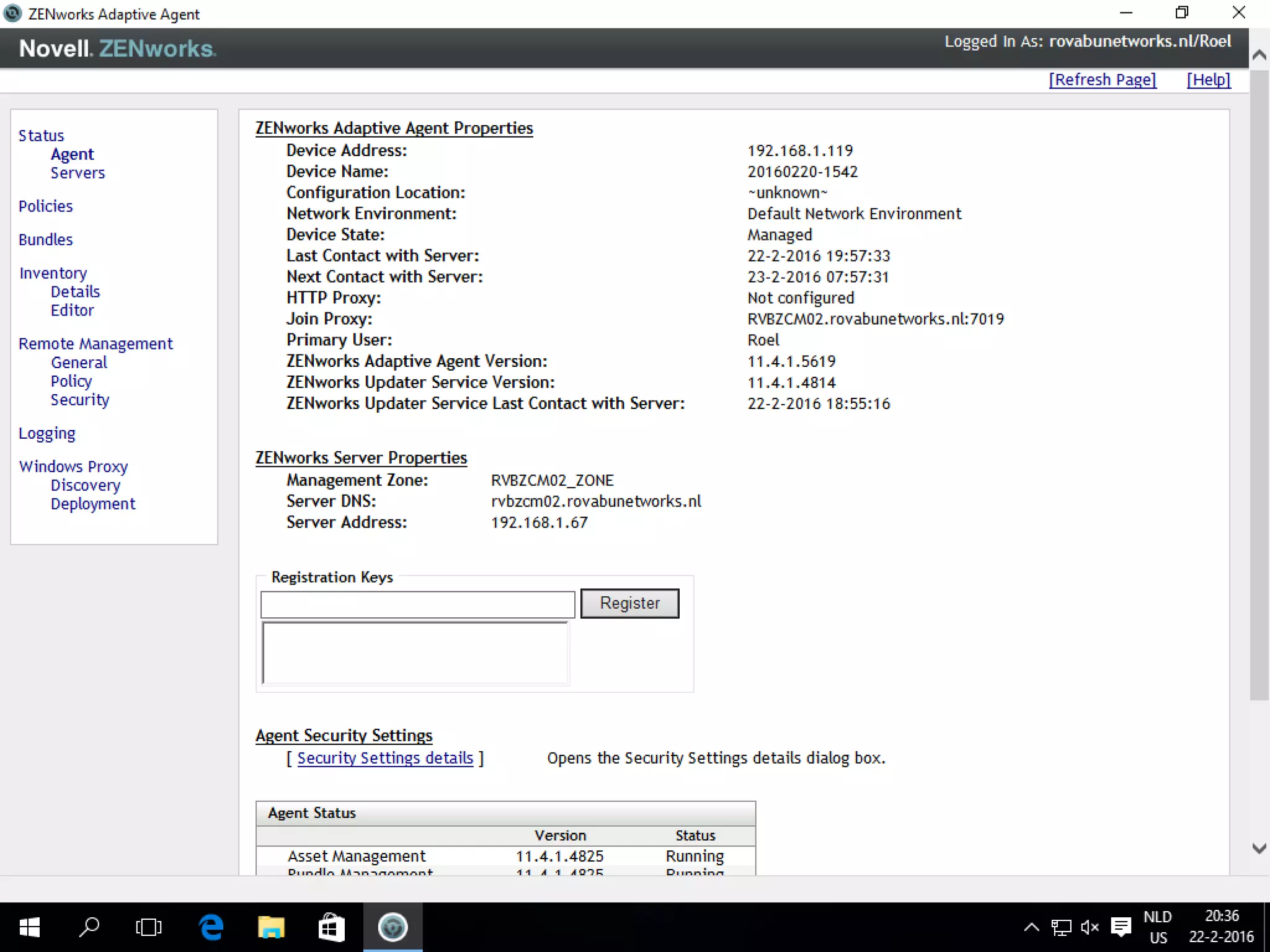Open File Explorer from the taskbar
The image size is (1270, 952).
271,927
